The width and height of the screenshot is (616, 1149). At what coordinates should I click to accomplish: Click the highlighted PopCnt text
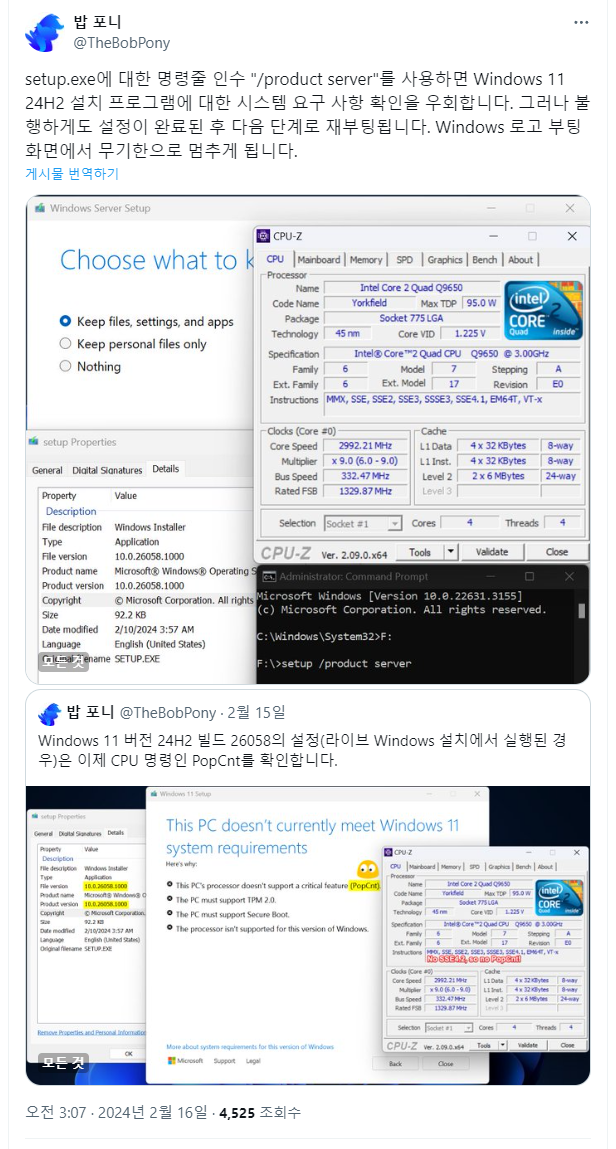pos(365,886)
